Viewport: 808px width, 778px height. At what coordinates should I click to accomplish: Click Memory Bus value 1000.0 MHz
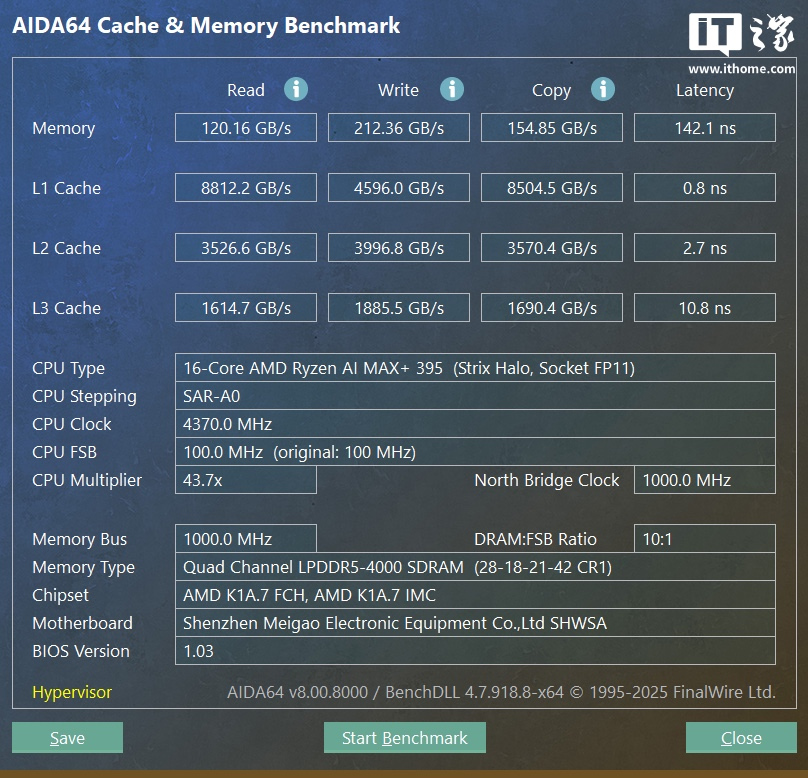(x=246, y=539)
